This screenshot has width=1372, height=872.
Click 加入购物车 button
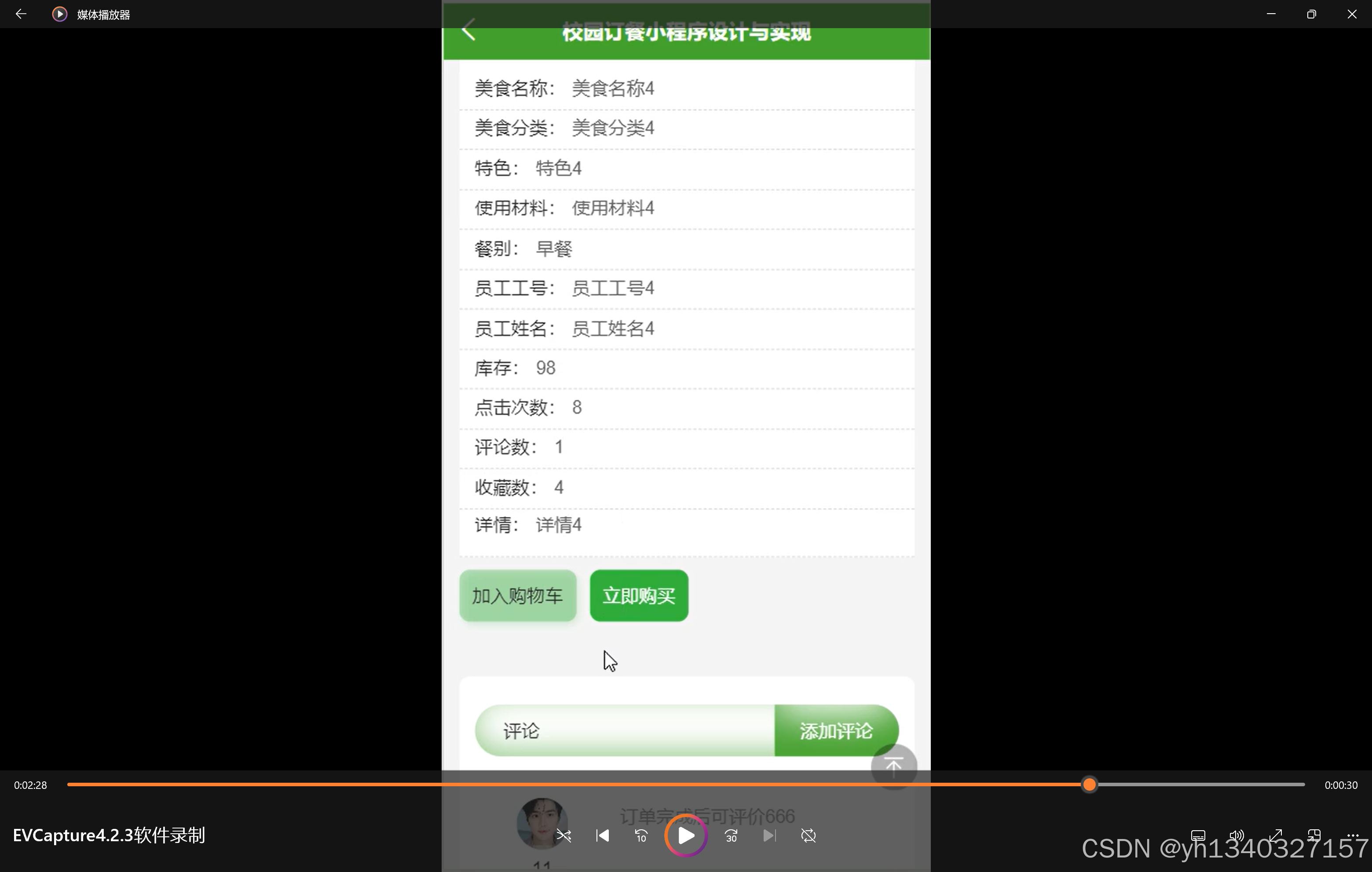tap(518, 596)
